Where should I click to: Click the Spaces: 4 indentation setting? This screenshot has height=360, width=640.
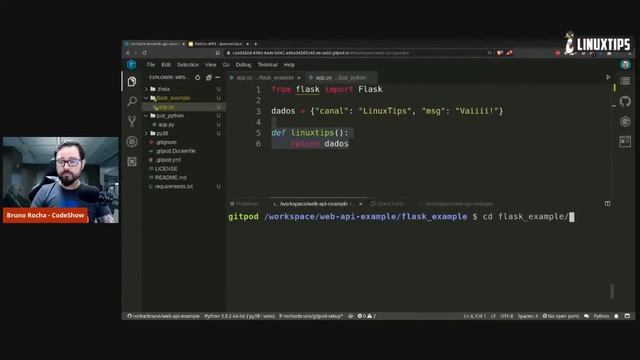pyautogui.click(x=527, y=316)
